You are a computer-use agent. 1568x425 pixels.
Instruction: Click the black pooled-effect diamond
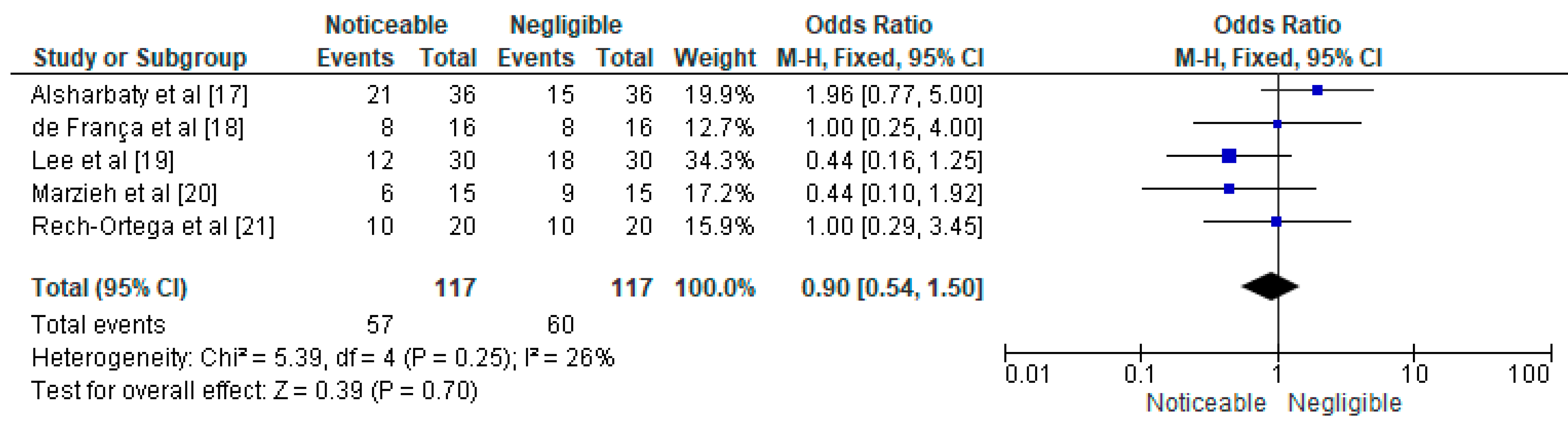click(x=1270, y=286)
